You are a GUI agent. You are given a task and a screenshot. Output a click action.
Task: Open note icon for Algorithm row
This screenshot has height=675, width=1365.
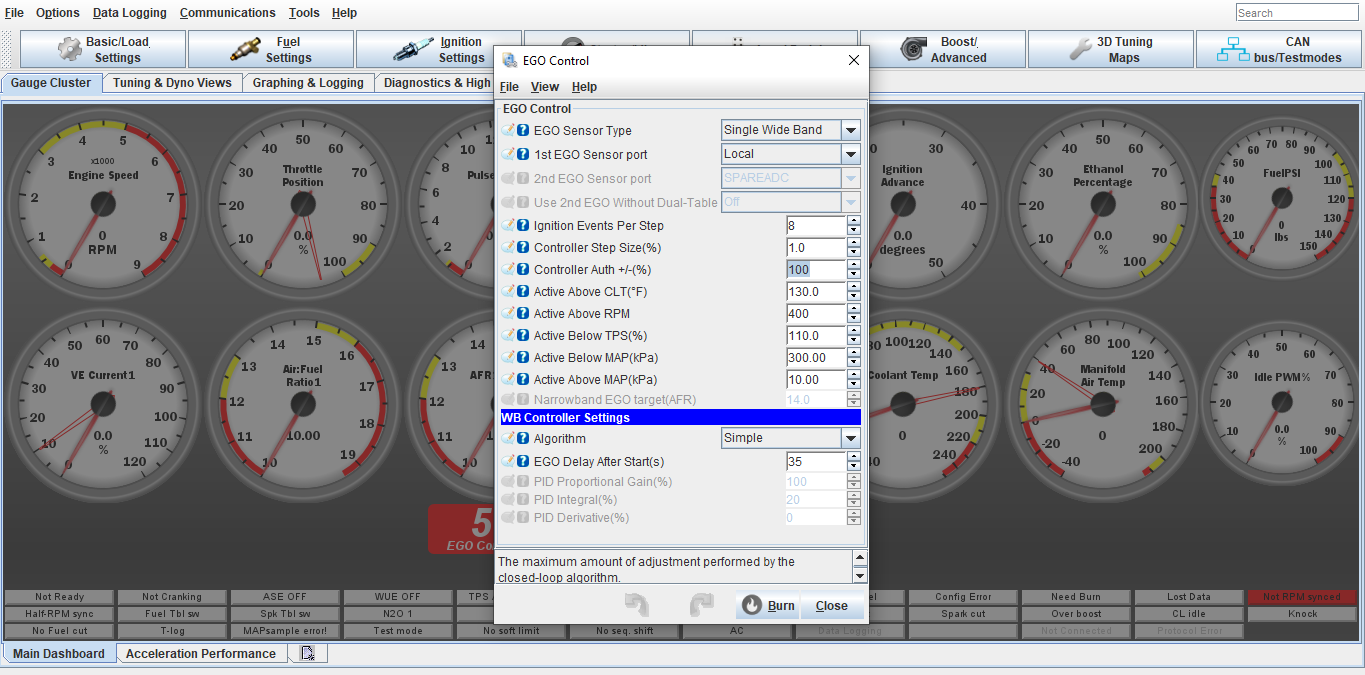click(508, 438)
